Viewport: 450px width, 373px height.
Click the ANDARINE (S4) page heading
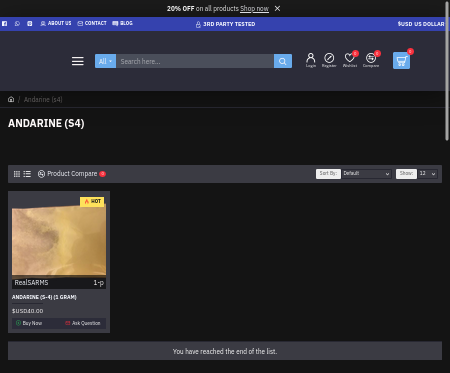point(46,123)
